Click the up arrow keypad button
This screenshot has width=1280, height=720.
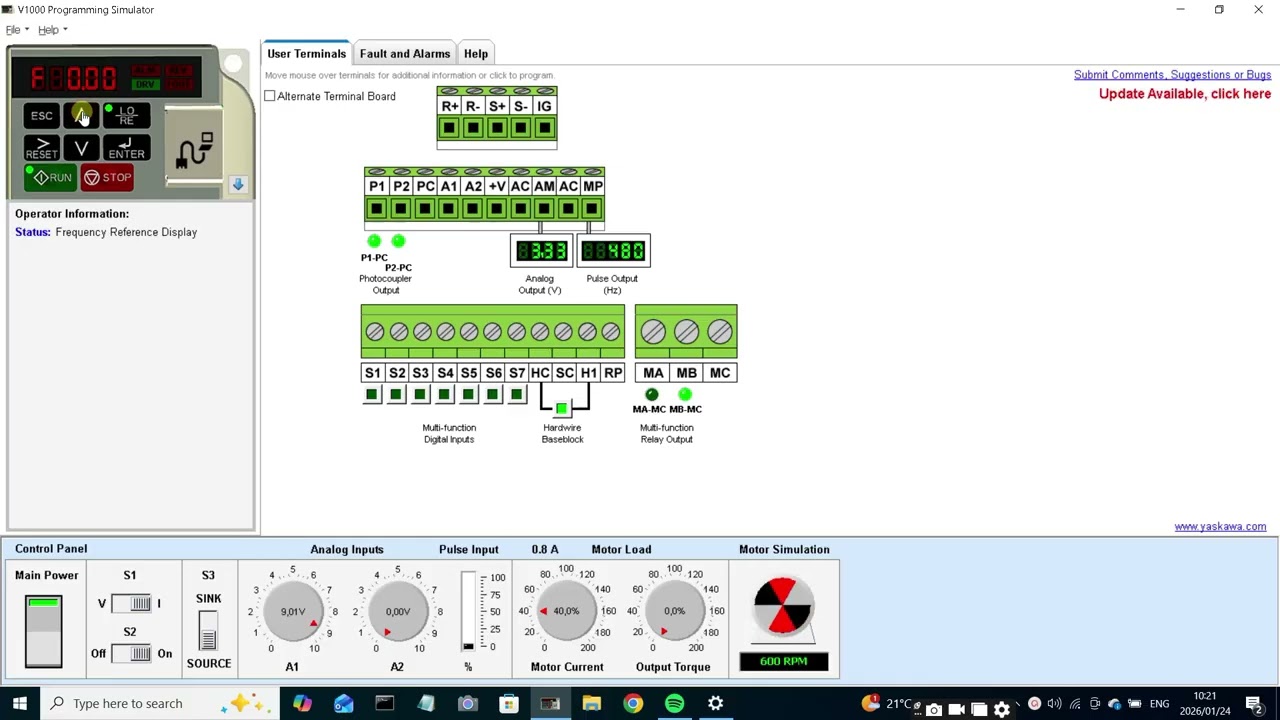click(x=82, y=116)
